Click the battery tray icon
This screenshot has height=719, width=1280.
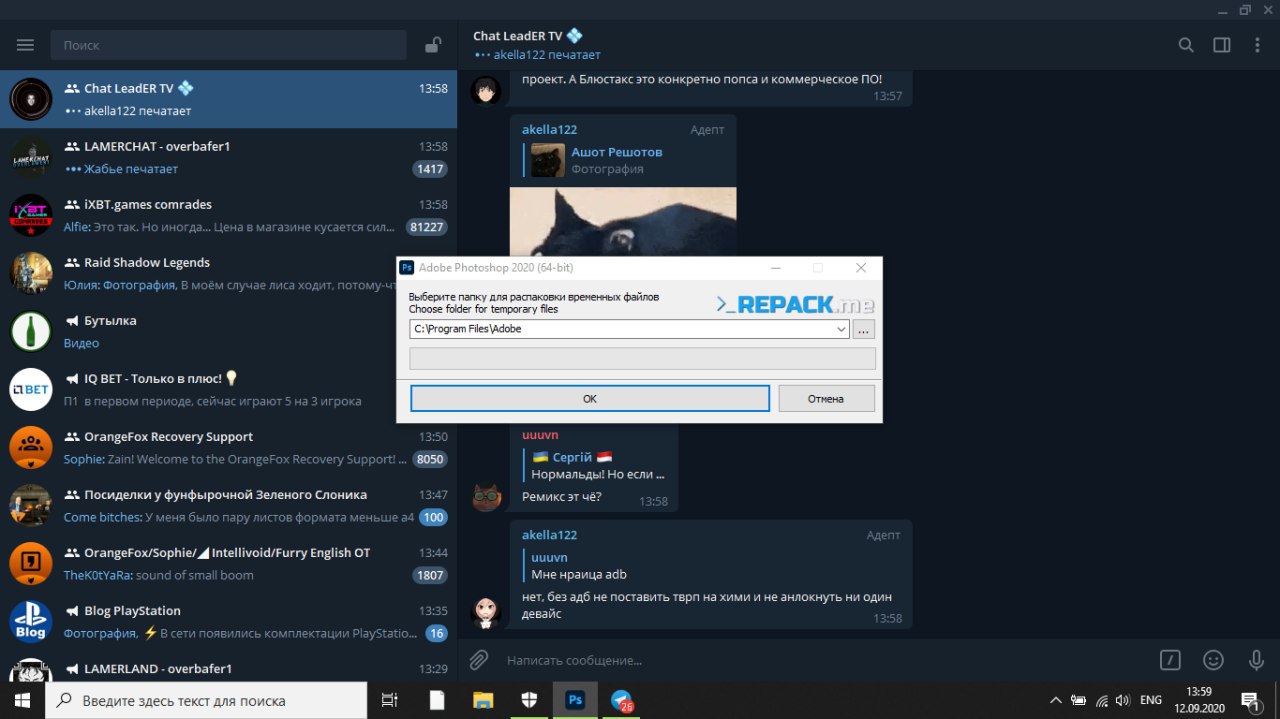1079,700
